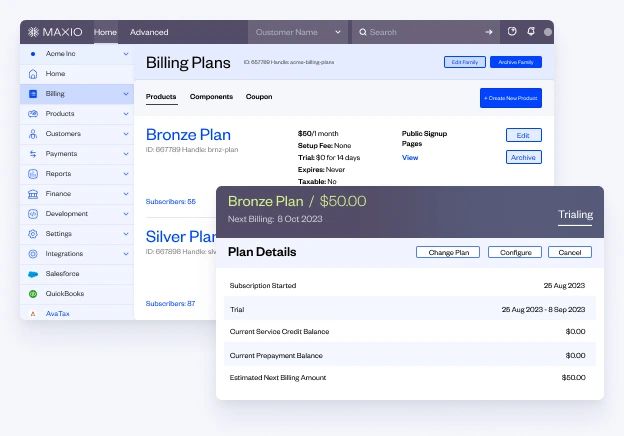Select the Home top nav tab
The height and width of the screenshot is (436, 624).
pyautogui.click(x=105, y=32)
